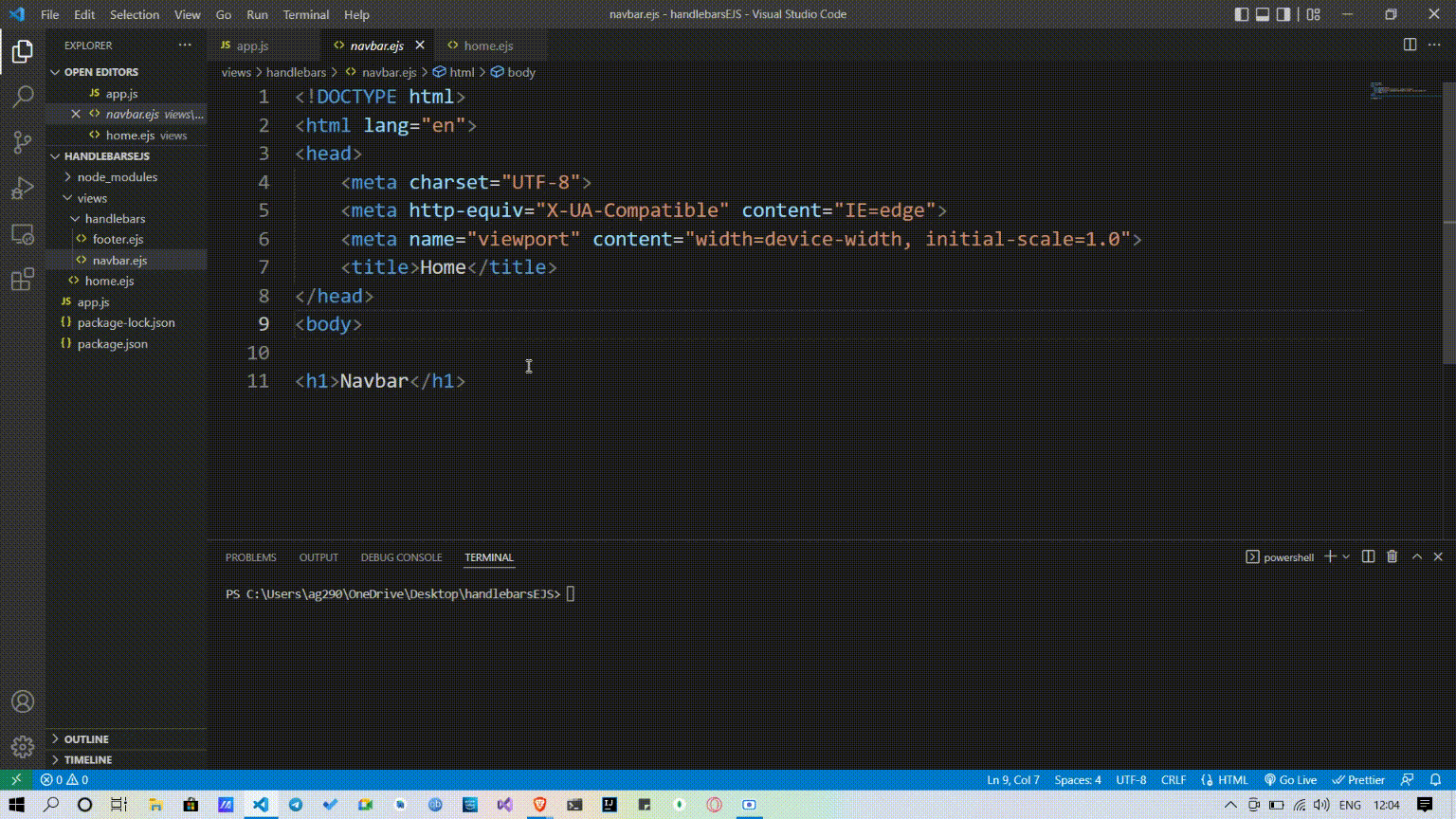Viewport: 1456px width, 819px height.
Task: Delete the terminal with trash icon
Action: [1392, 557]
